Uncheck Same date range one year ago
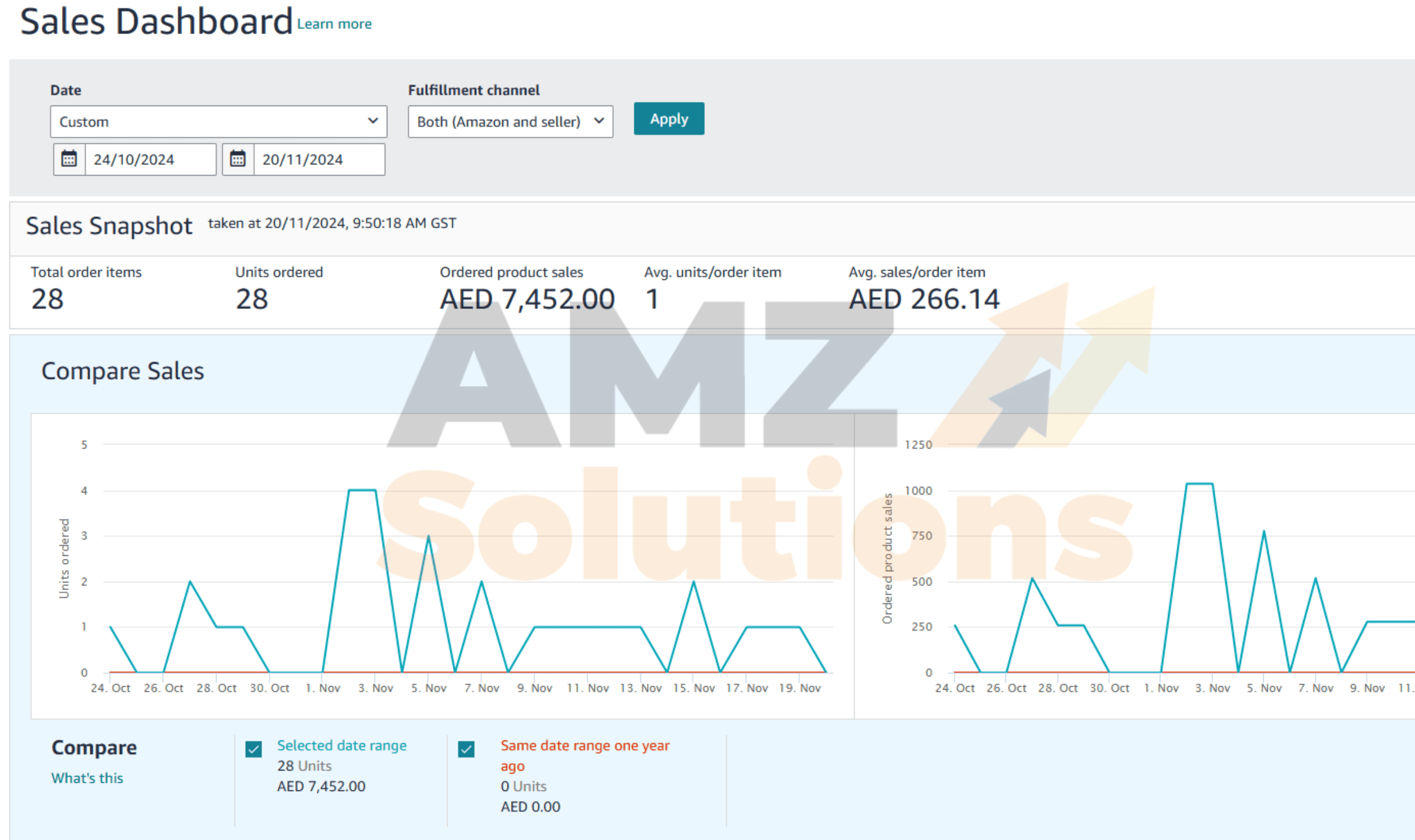 466,749
